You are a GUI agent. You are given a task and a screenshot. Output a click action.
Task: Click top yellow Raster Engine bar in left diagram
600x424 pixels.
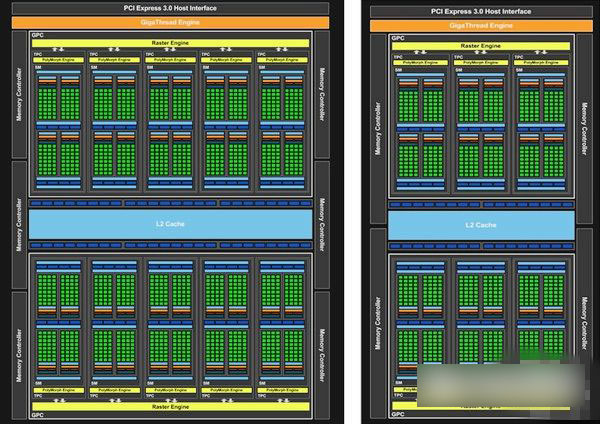(x=170, y=44)
